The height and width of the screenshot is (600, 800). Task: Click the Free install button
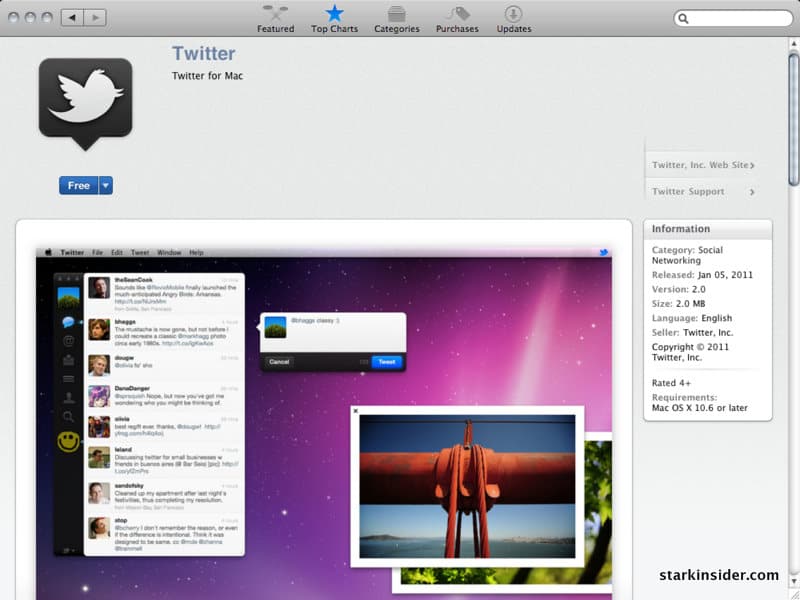[x=78, y=185]
